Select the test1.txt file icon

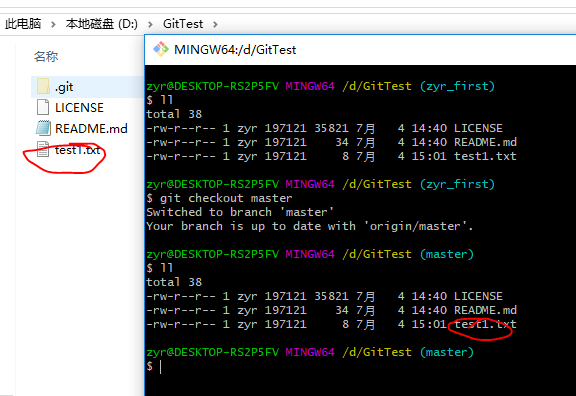(43, 149)
